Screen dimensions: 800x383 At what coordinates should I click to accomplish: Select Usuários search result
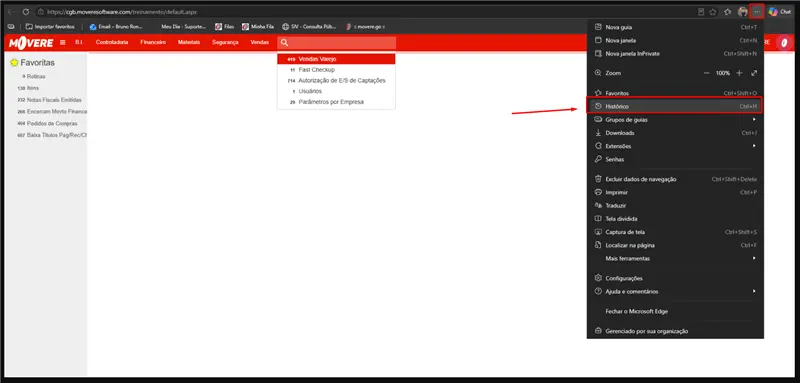pos(336,91)
